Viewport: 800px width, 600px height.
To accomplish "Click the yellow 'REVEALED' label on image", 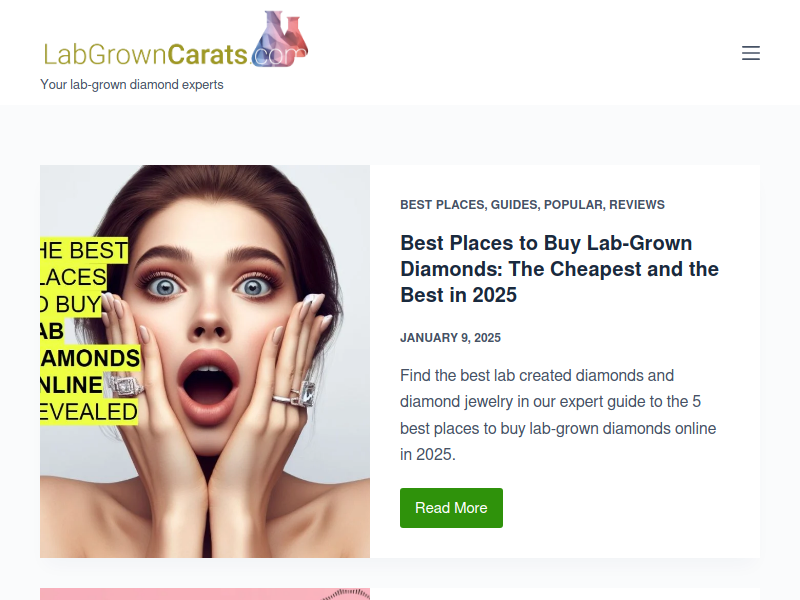I will coord(89,412).
